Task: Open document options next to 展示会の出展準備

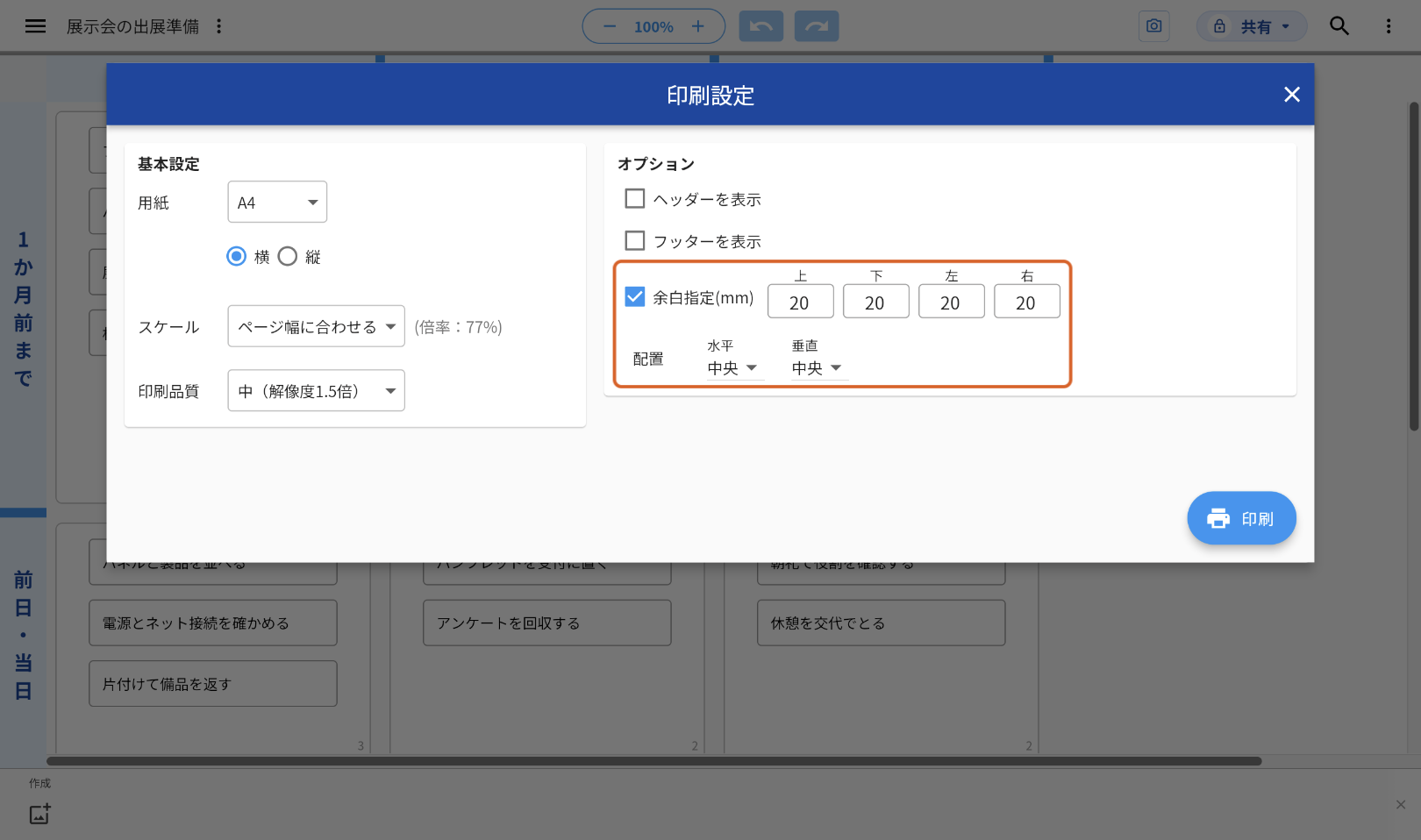Action: point(219,26)
